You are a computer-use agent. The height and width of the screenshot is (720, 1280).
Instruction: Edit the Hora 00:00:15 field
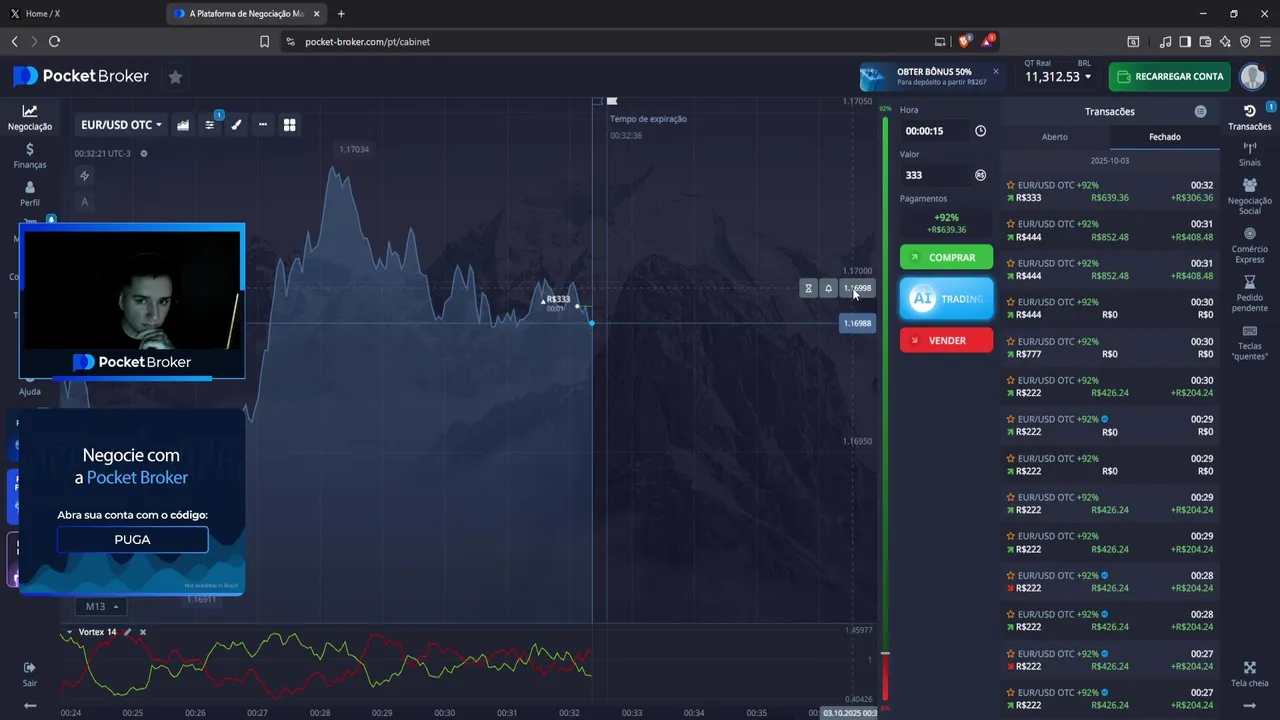pyautogui.click(x=936, y=131)
